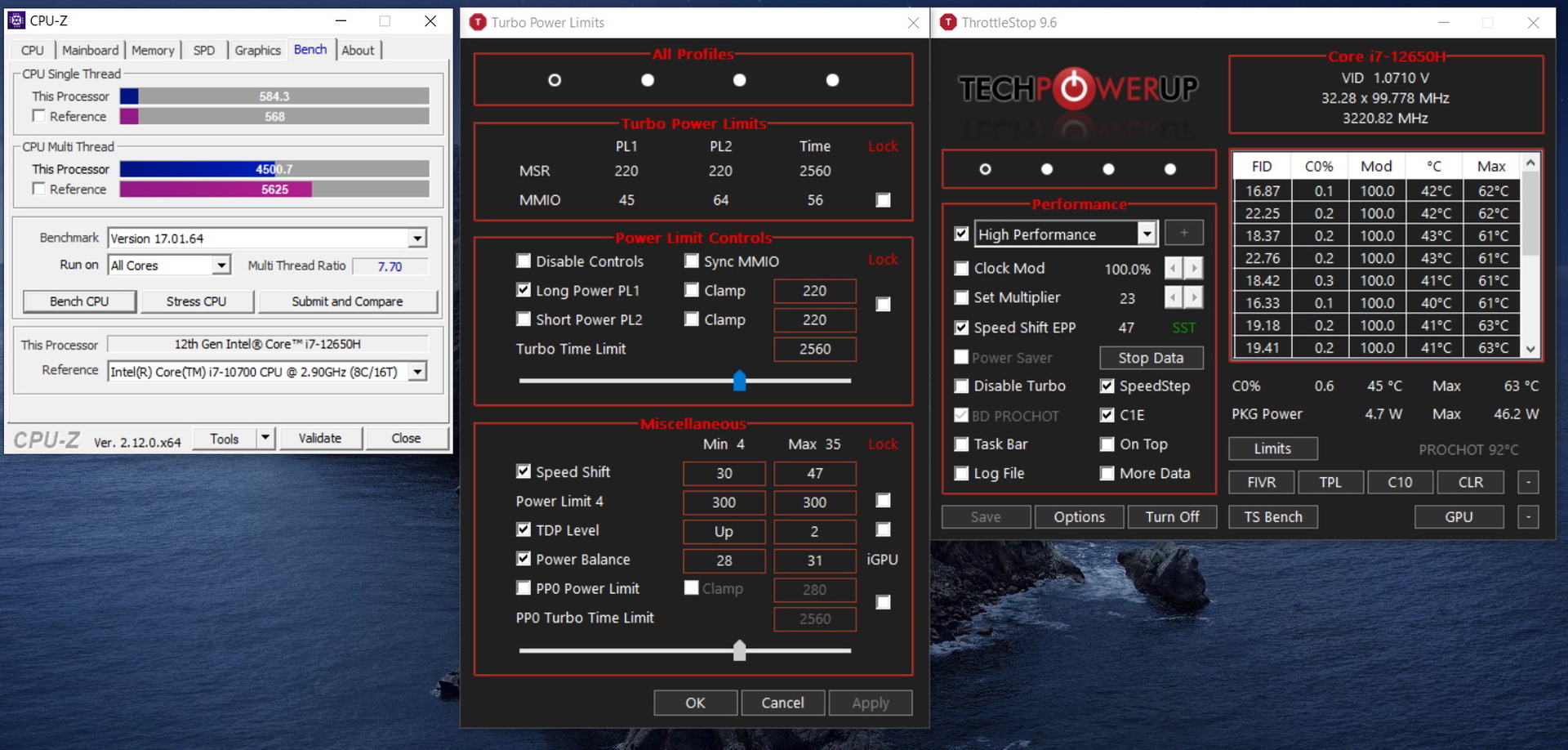Uncheck Long Power PL1

point(523,290)
